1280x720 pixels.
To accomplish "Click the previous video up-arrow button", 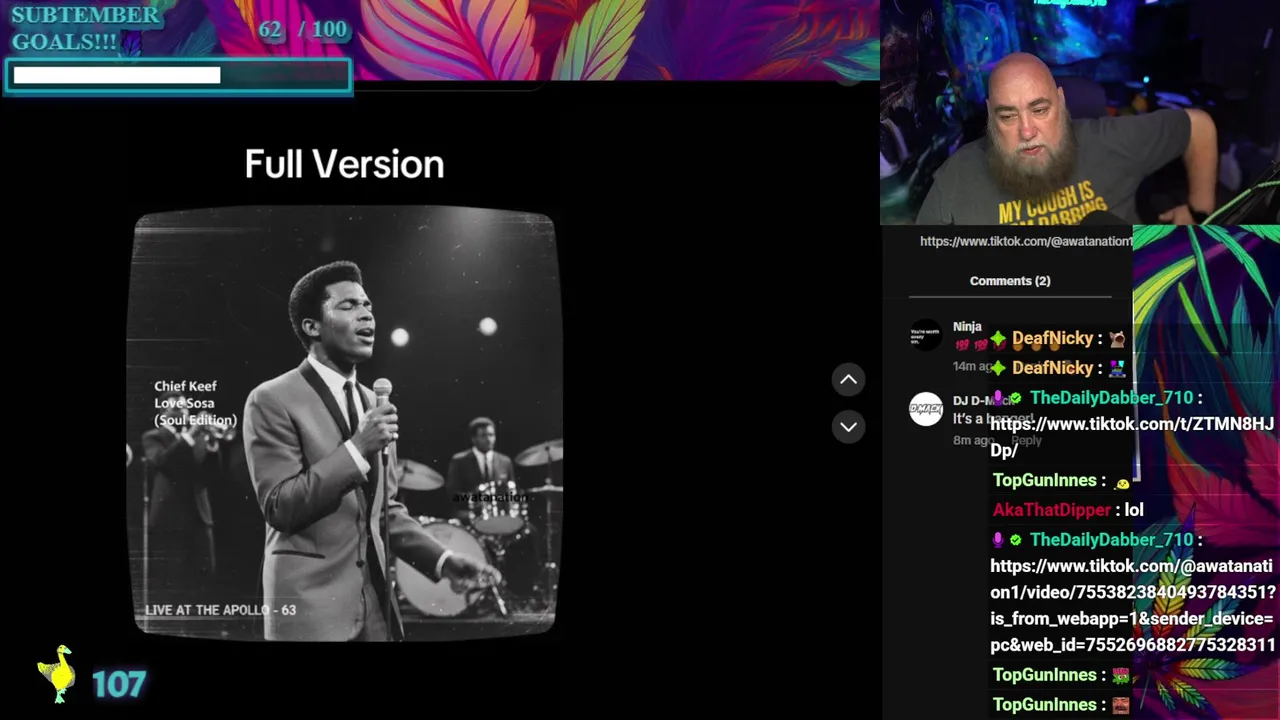I will pos(848,379).
